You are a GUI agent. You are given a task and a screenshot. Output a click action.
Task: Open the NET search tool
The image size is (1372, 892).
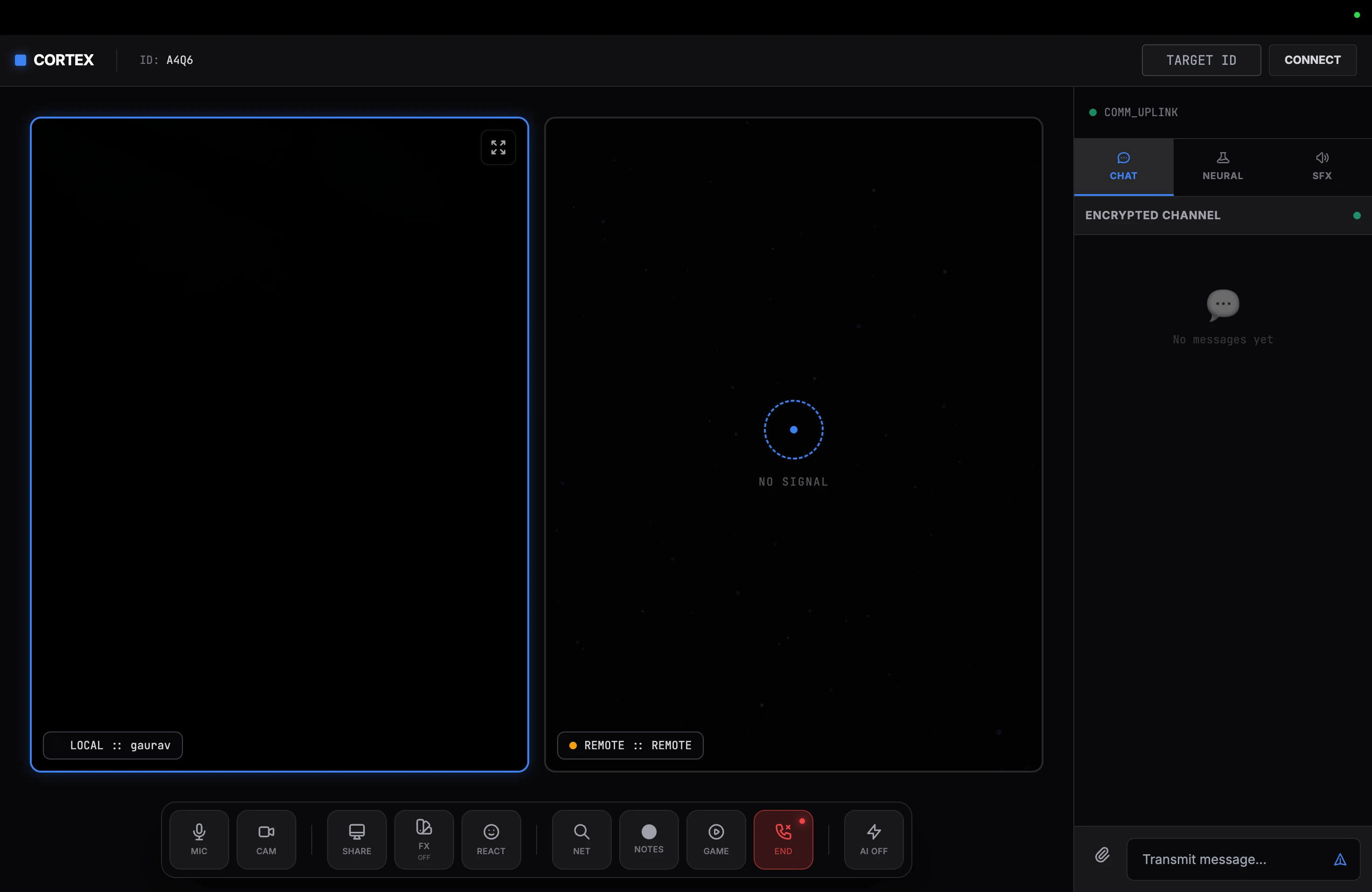(581, 839)
